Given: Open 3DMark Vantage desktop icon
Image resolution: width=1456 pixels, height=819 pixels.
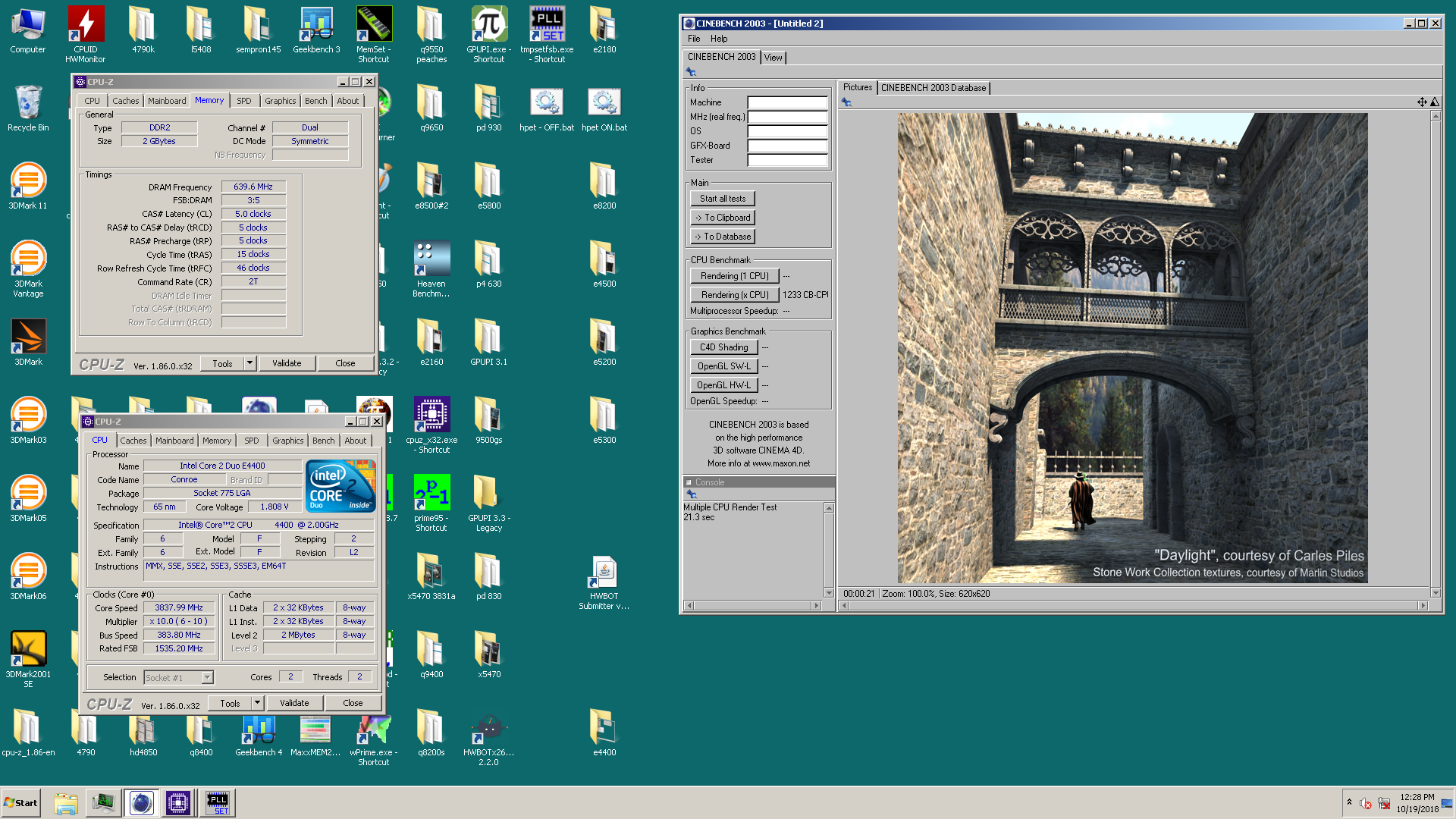Looking at the screenshot, I should 28,268.
